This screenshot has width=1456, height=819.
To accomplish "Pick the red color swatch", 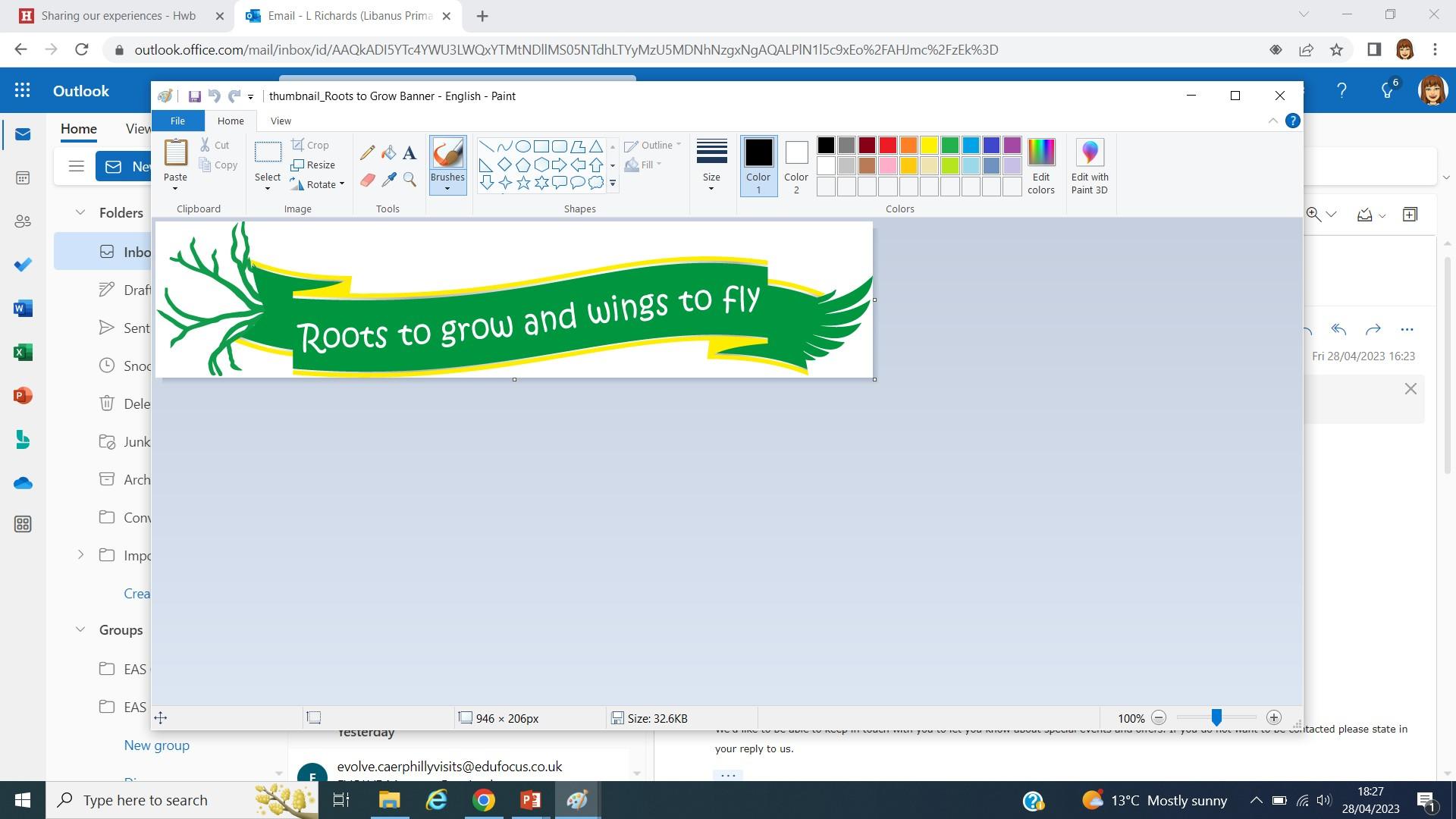I will click(x=888, y=145).
